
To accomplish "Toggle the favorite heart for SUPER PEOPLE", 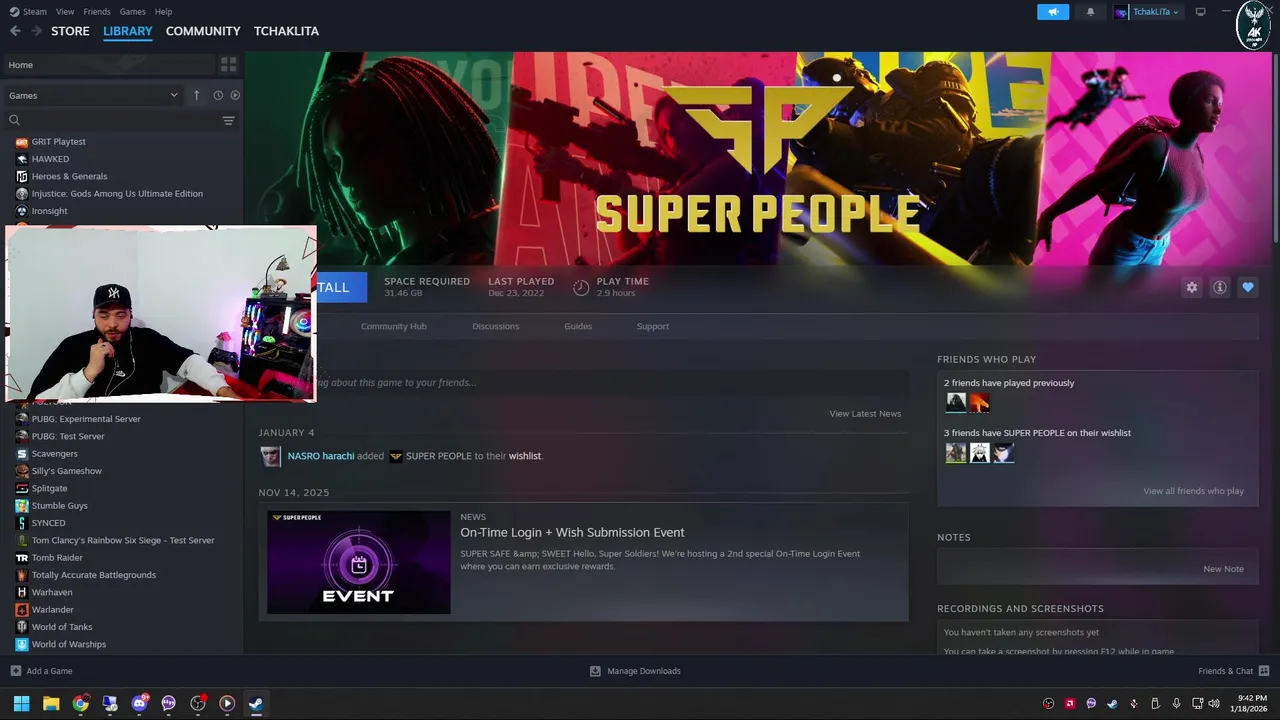I will pyautogui.click(x=1247, y=287).
